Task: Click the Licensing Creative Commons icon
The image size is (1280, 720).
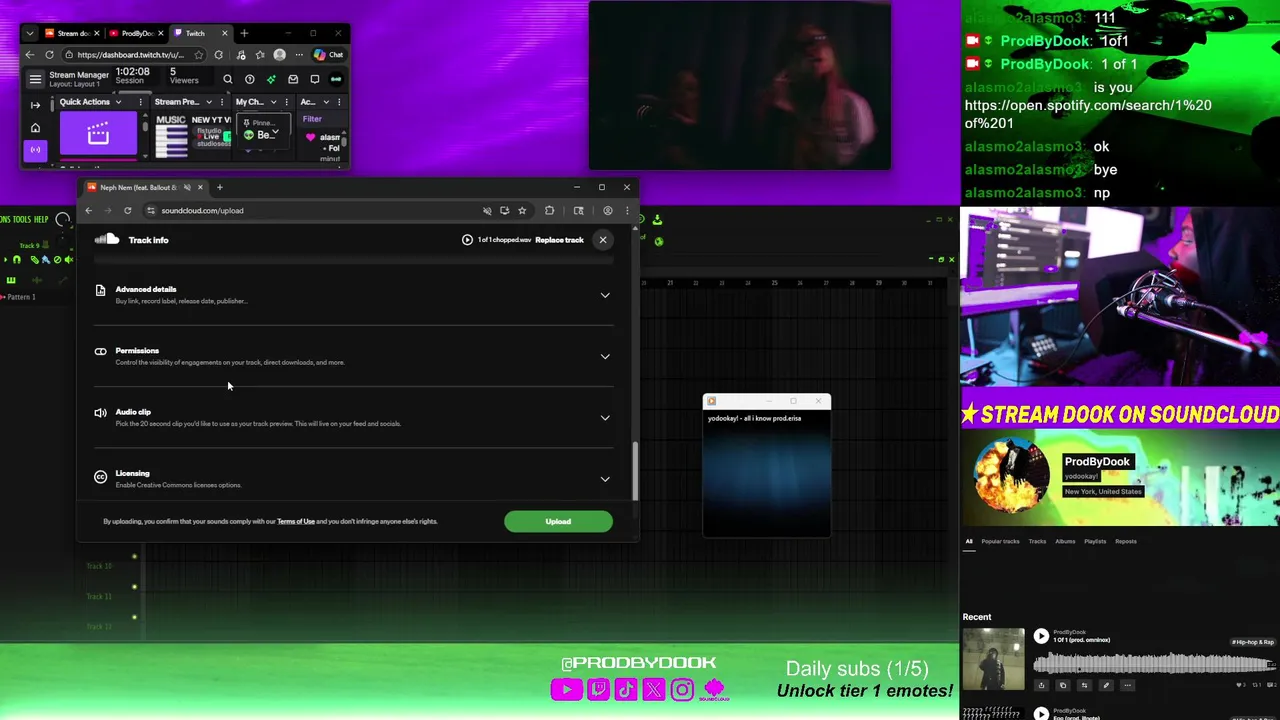Action: 100,477
